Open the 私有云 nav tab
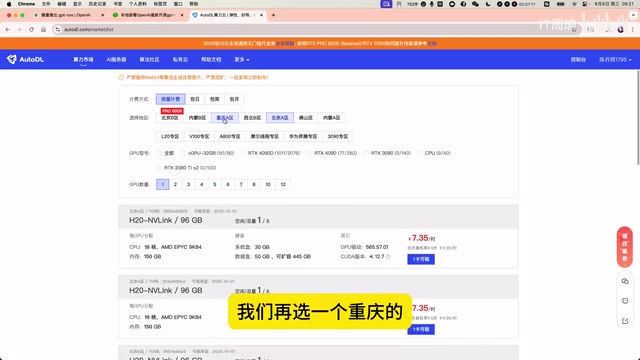 (180, 60)
